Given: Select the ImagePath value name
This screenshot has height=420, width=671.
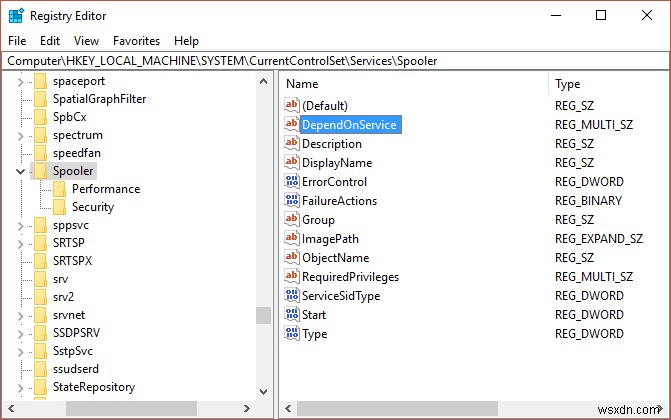Looking at the screenshot, I should 330,238.
